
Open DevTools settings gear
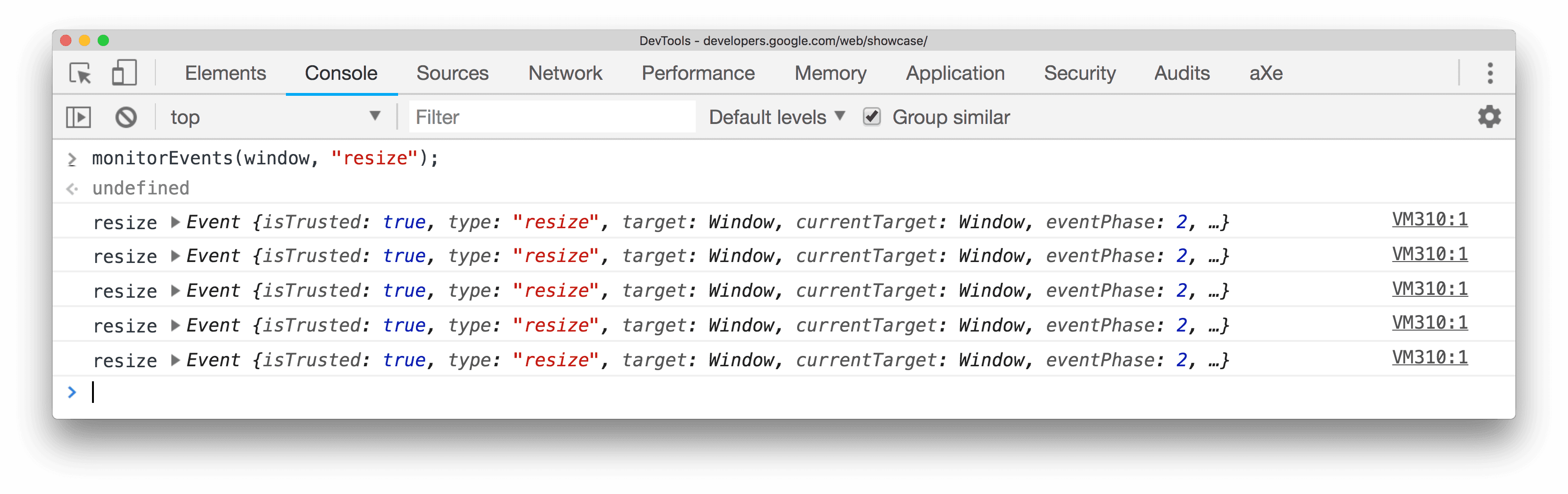[x=1489, y=116]
